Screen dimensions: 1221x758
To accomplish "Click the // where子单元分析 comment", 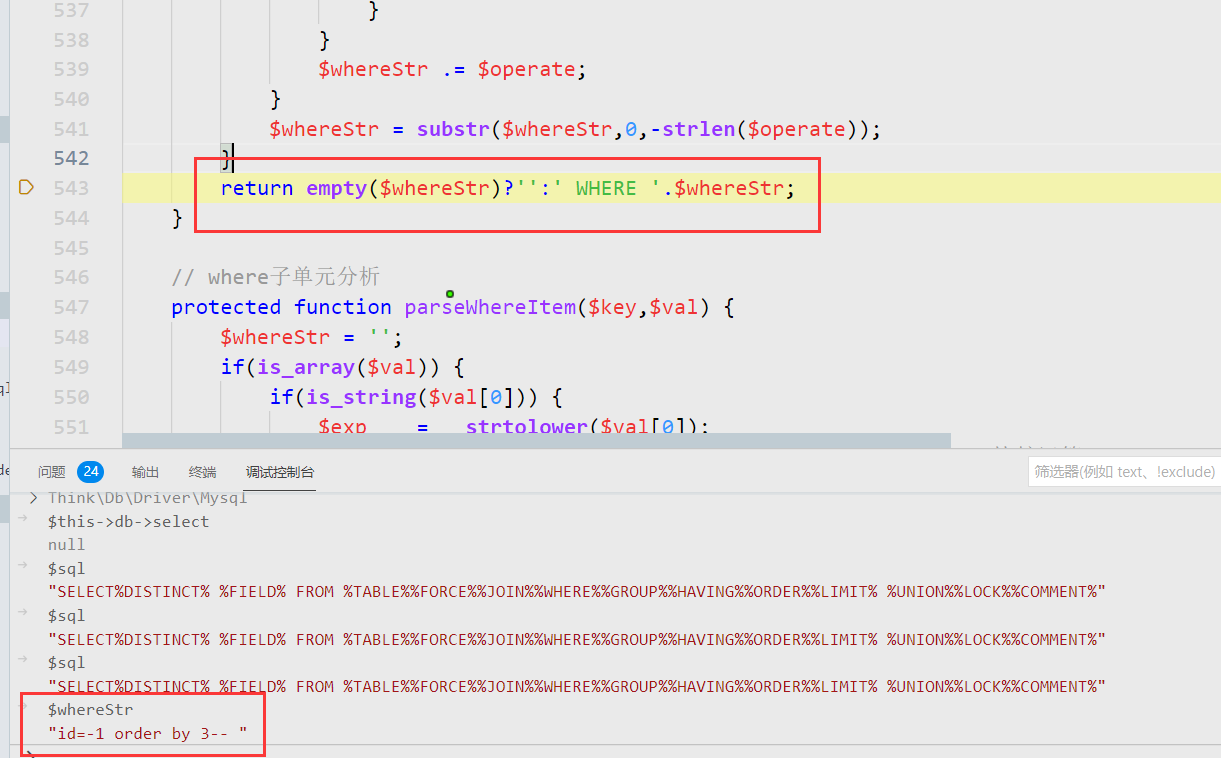I will tap(276, 277).
